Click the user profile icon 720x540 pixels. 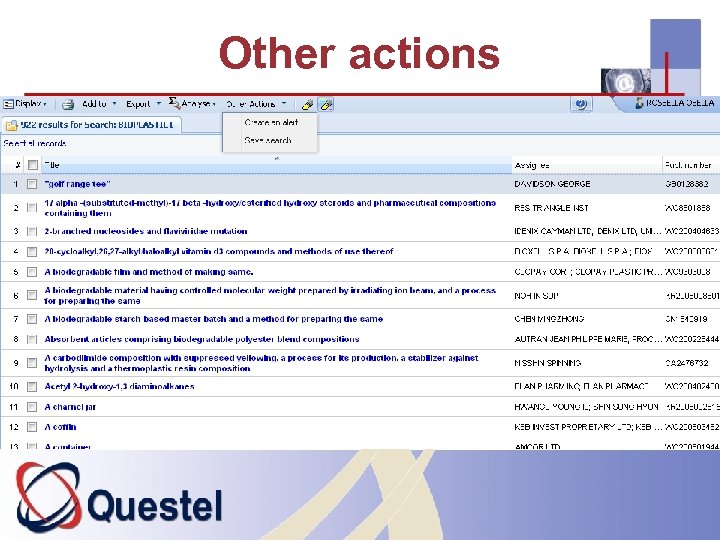[x=639, y=103]
